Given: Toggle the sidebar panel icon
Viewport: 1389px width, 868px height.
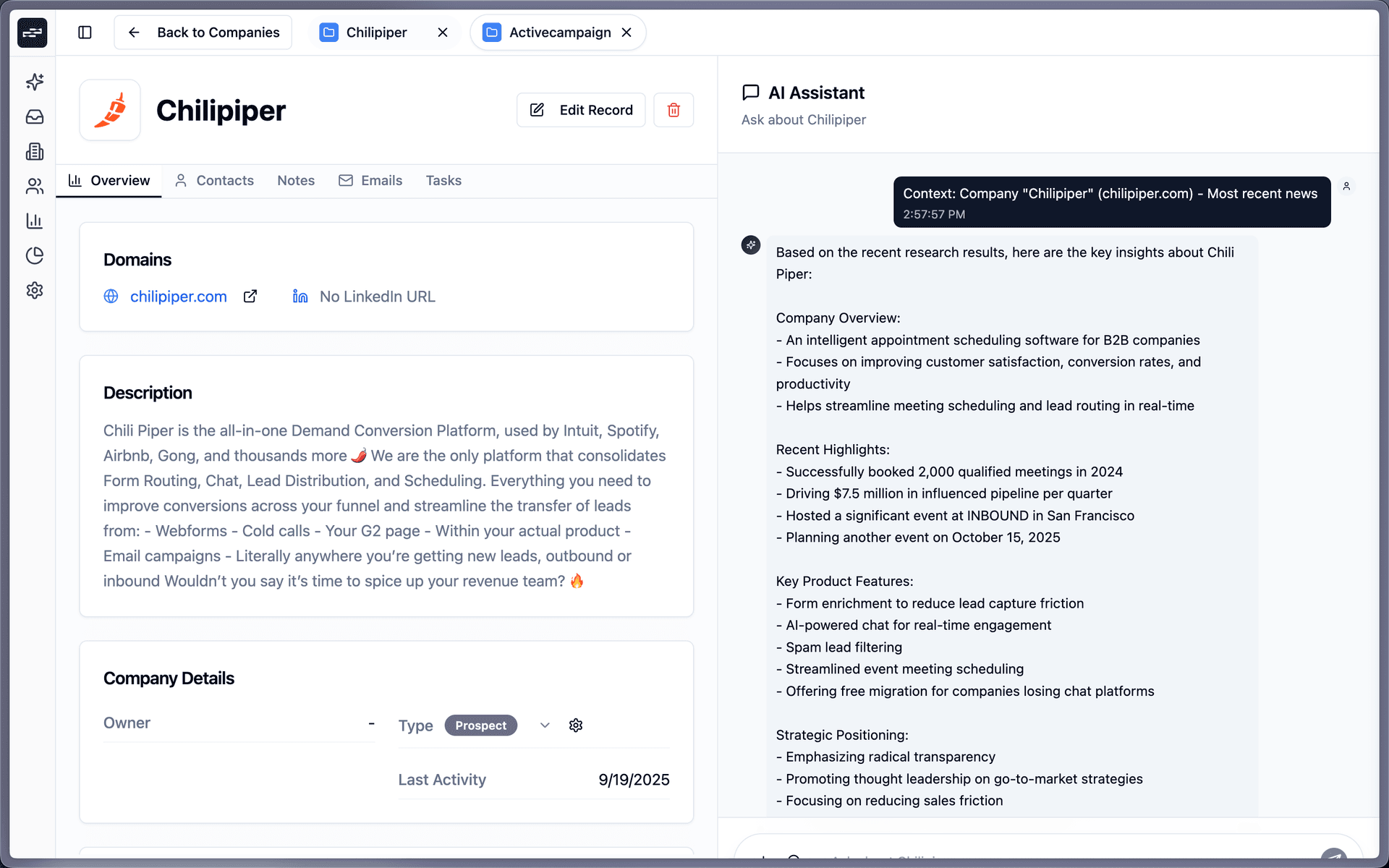Looking at the screenshot, I should tap(85, 33).
